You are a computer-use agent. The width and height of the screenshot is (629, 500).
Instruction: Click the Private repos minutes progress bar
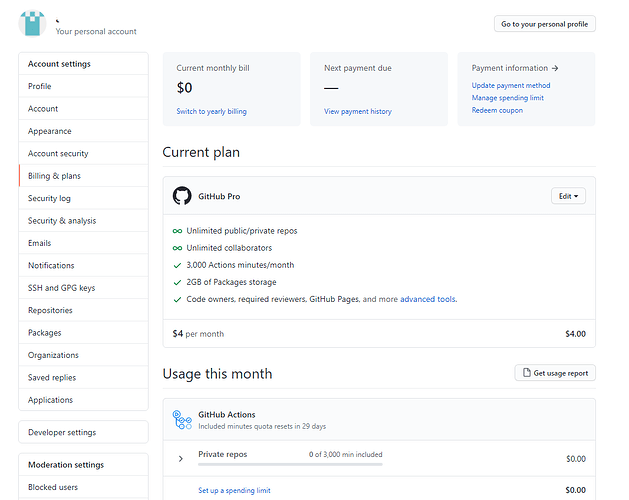(290, 464)
